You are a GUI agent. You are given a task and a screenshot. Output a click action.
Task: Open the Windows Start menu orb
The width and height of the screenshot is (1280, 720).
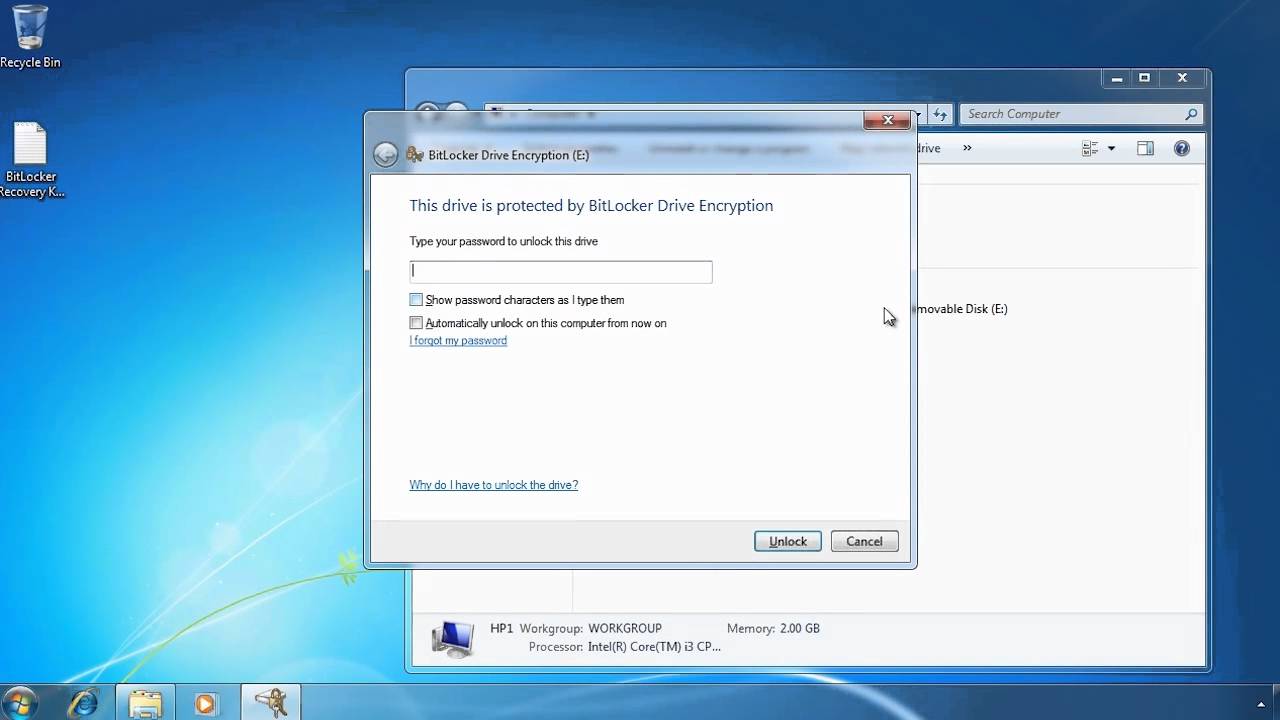click(21, 702)
